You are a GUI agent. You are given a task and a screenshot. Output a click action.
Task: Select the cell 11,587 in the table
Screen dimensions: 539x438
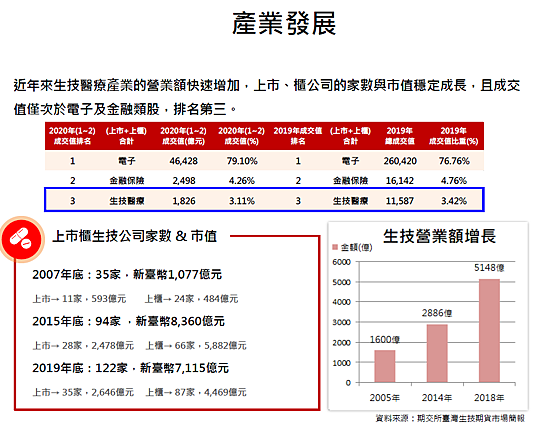click(400, 201)
